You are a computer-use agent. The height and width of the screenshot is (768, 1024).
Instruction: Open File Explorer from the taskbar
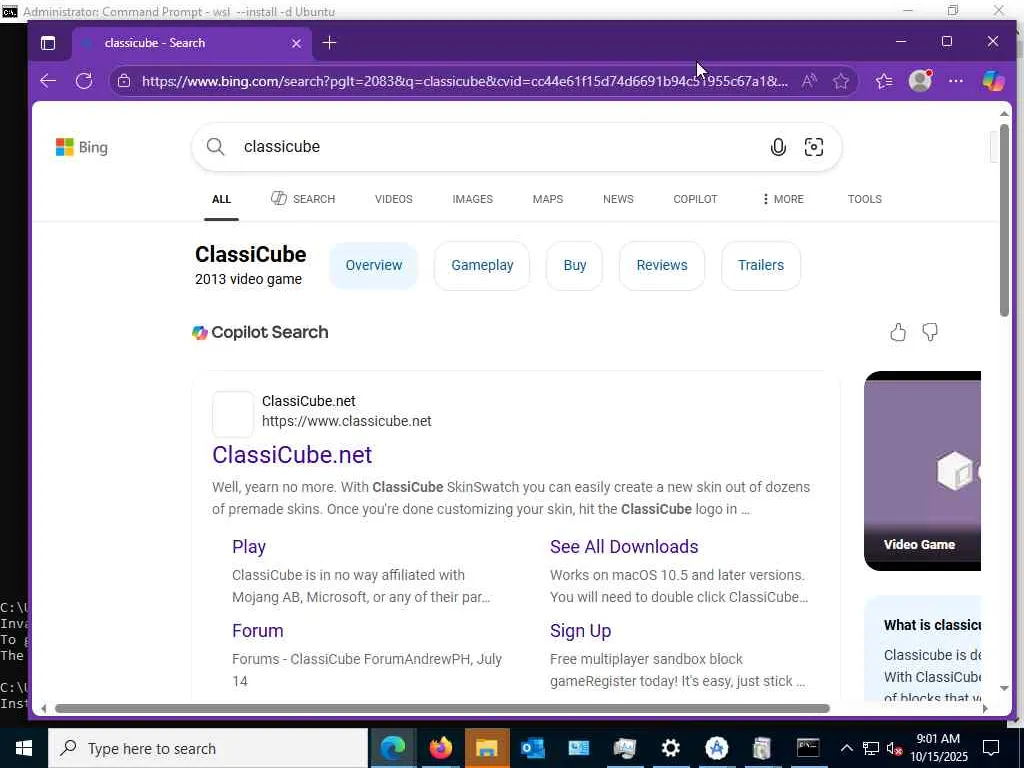487,748
